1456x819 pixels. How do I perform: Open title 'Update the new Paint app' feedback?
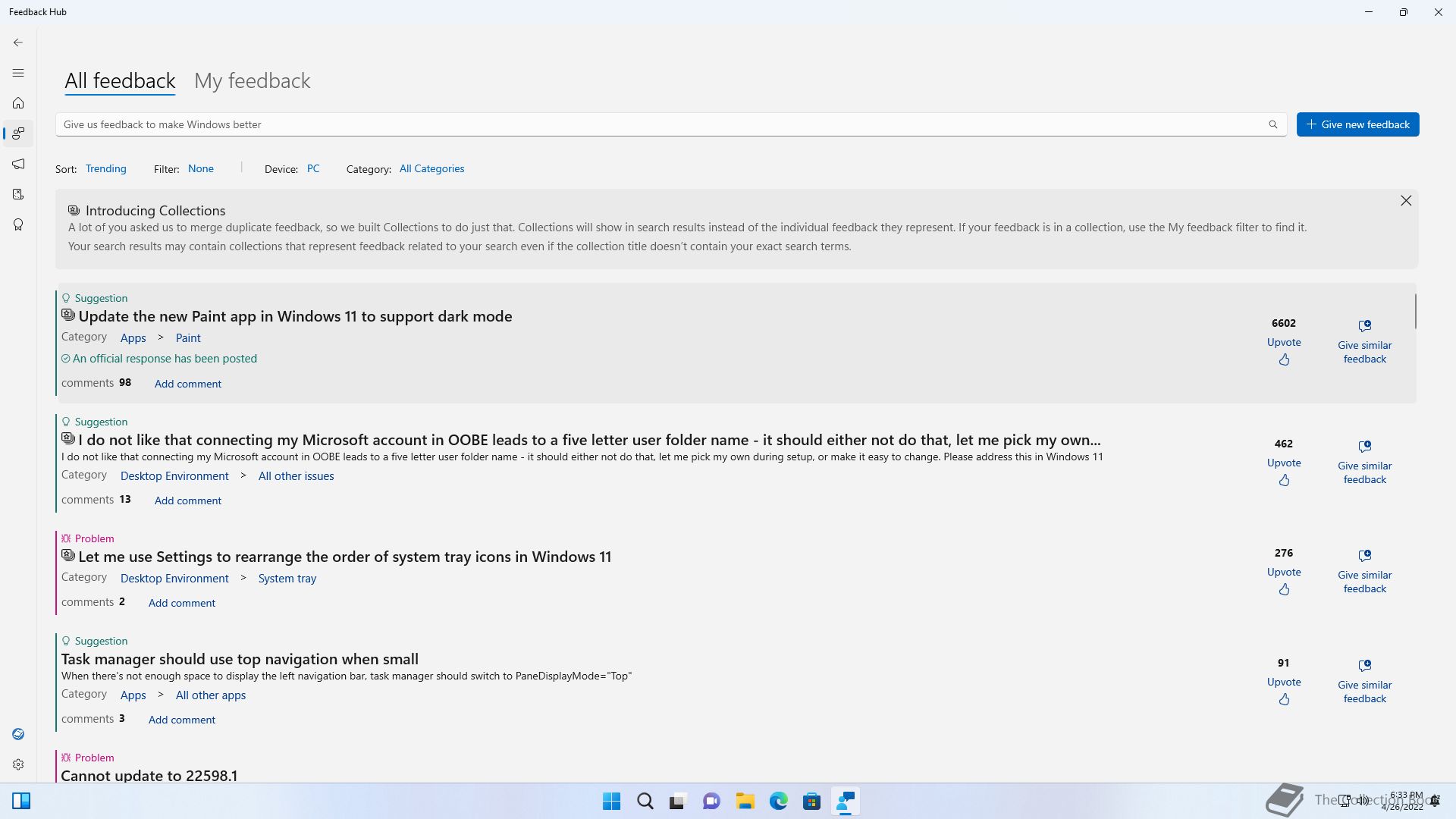pos(295,316)
